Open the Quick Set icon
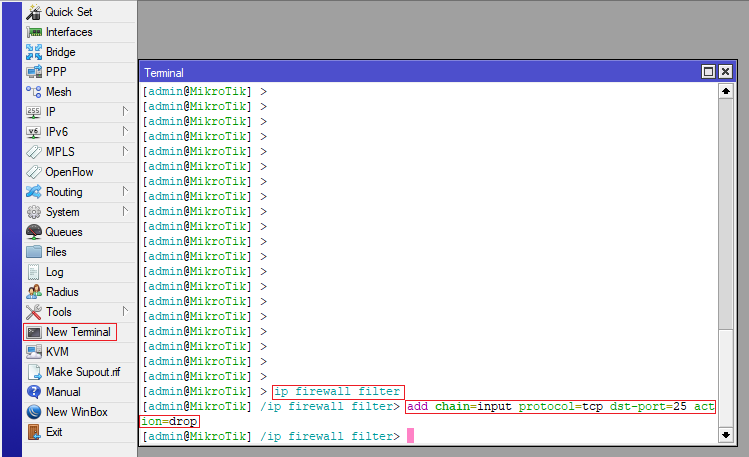Image resolution: width=749 pixels, height=457 pixels. pos(34,12)
